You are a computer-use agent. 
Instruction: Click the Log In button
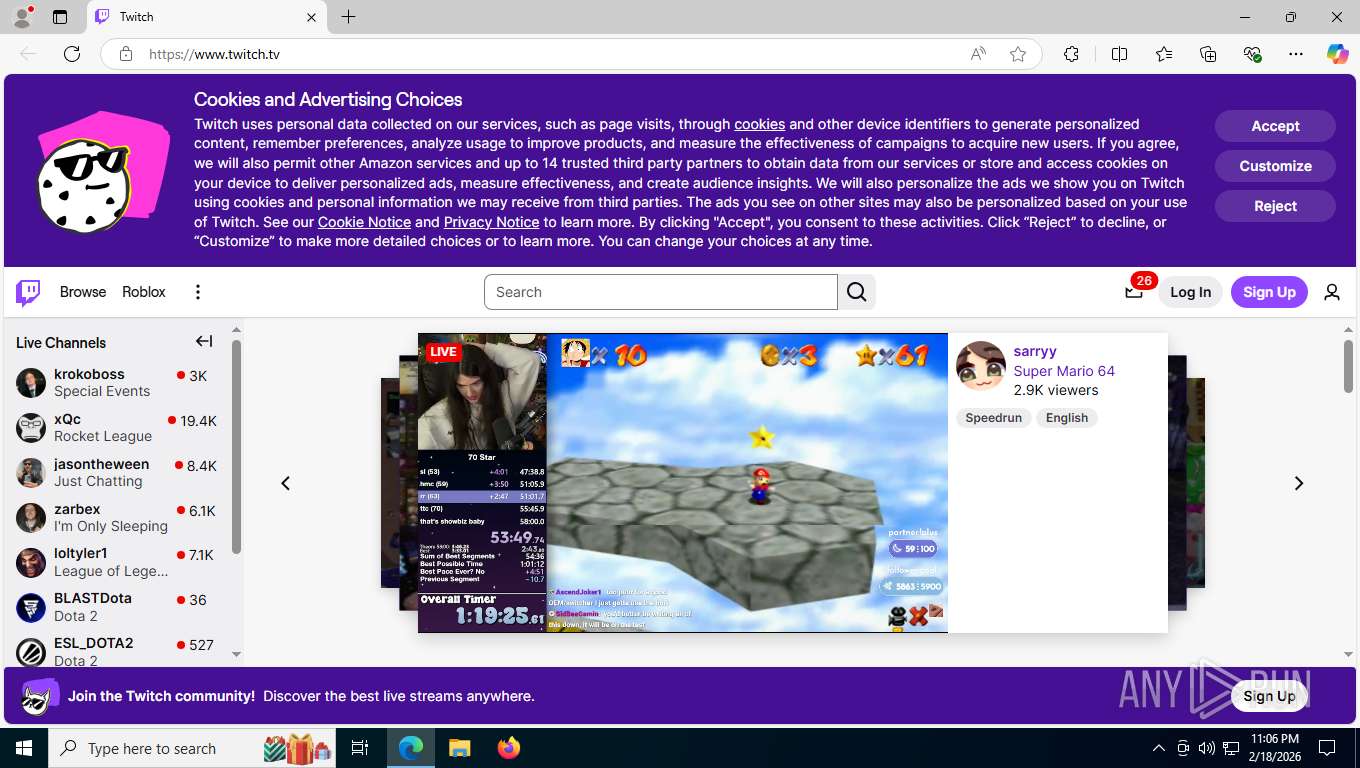1190,292
